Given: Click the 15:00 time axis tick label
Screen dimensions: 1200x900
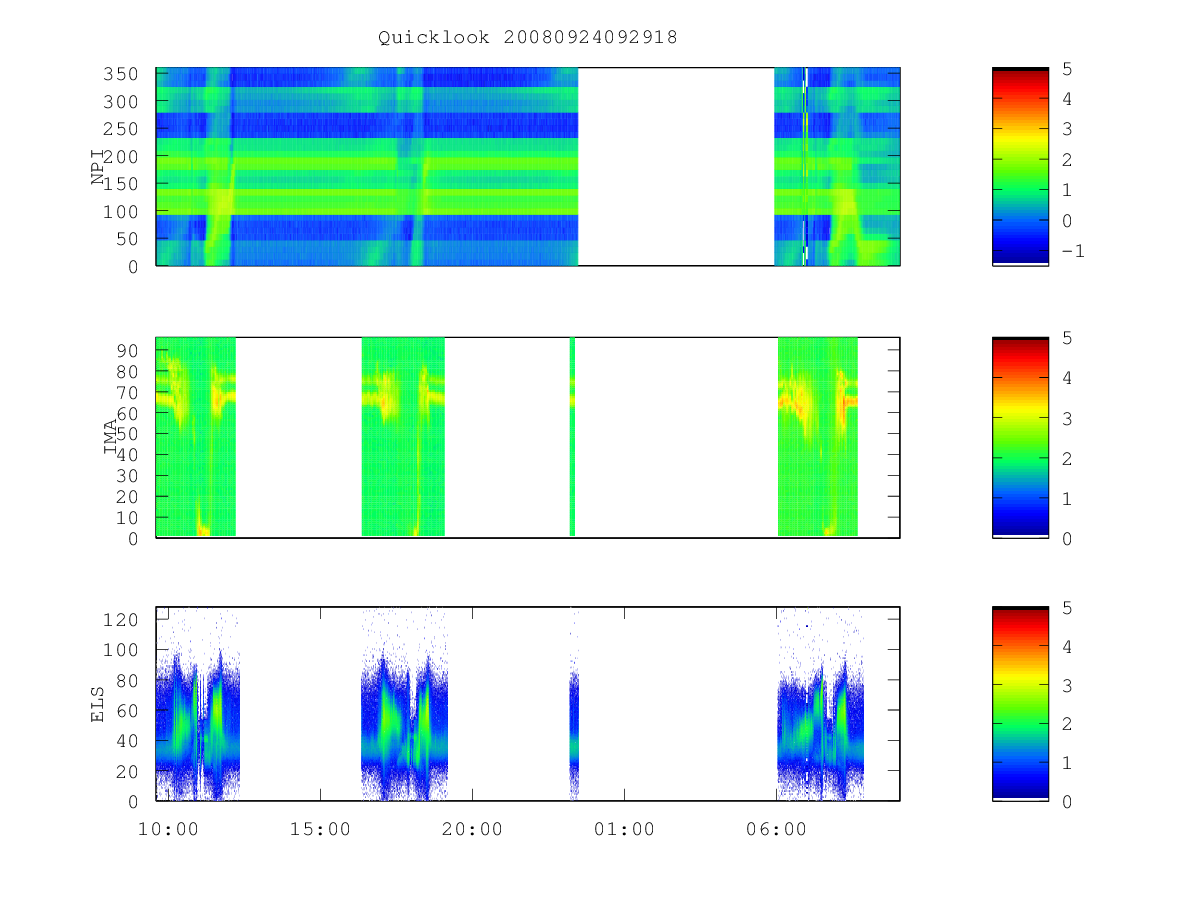Looking at the screenshot, I should tap(320, 829).
